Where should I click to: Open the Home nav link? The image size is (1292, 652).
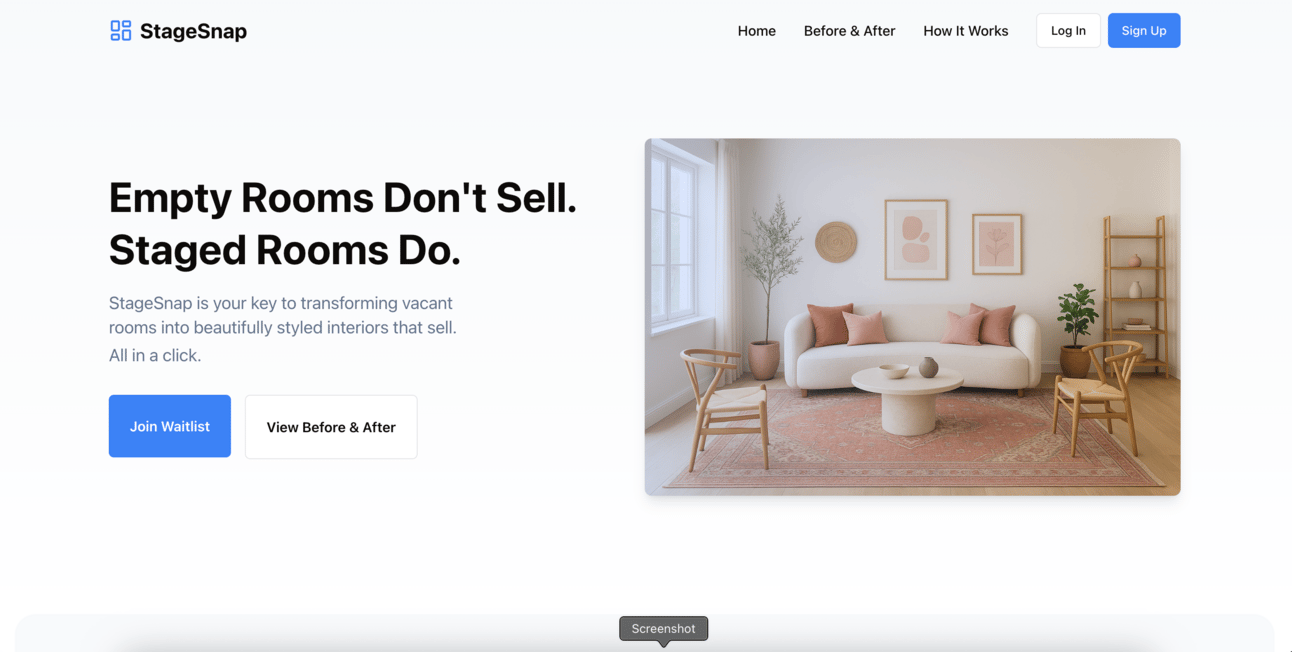(757, 31)
